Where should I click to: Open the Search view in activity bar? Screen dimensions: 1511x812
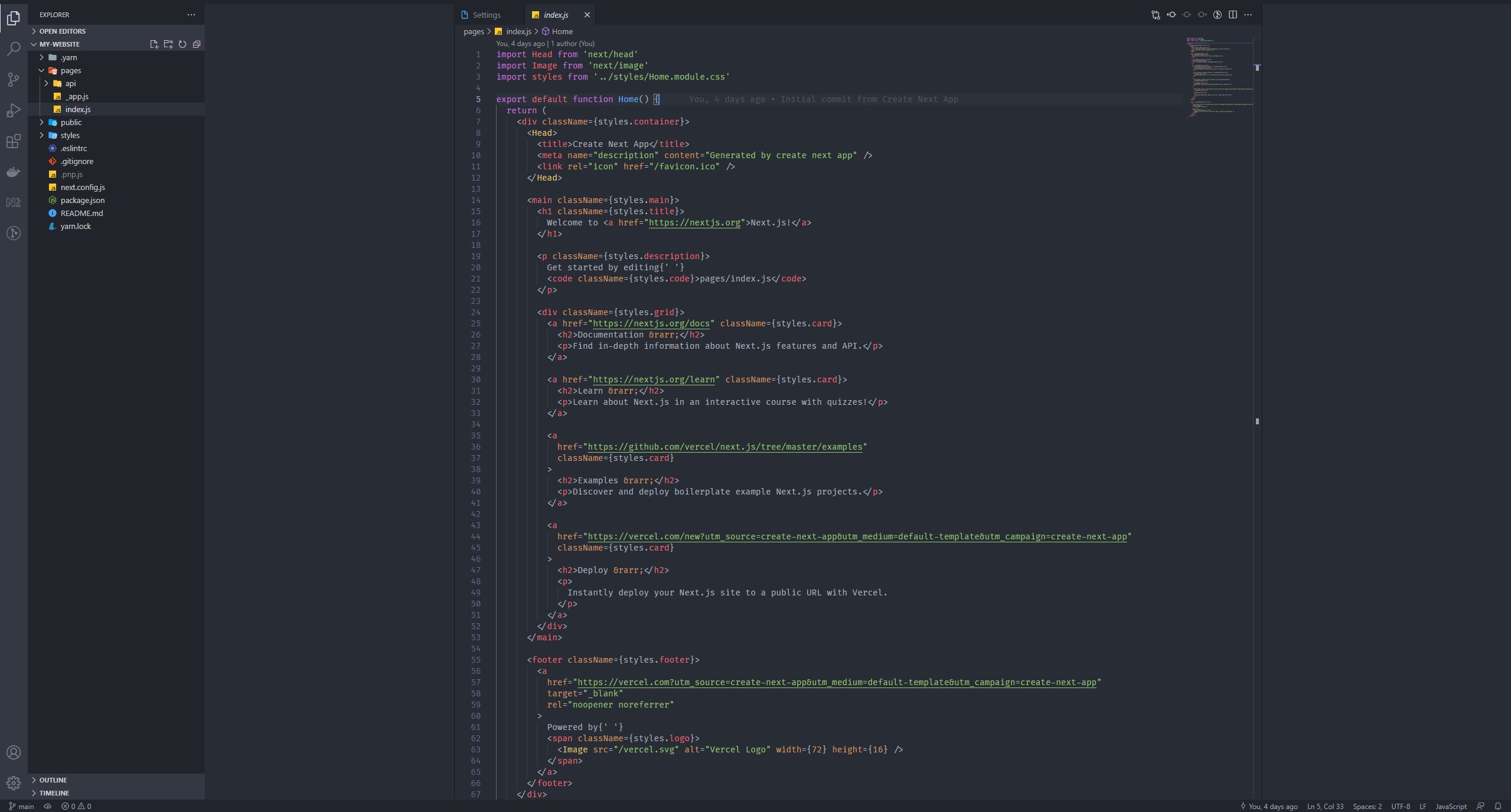[14, 49]
